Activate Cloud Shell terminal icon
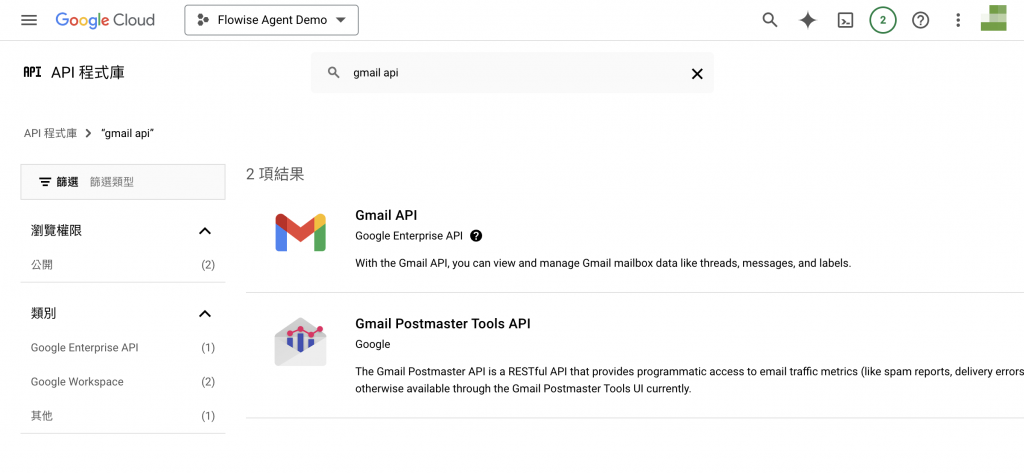The height and width of the screenshot is (473, 1024). (x=845, y=20)
